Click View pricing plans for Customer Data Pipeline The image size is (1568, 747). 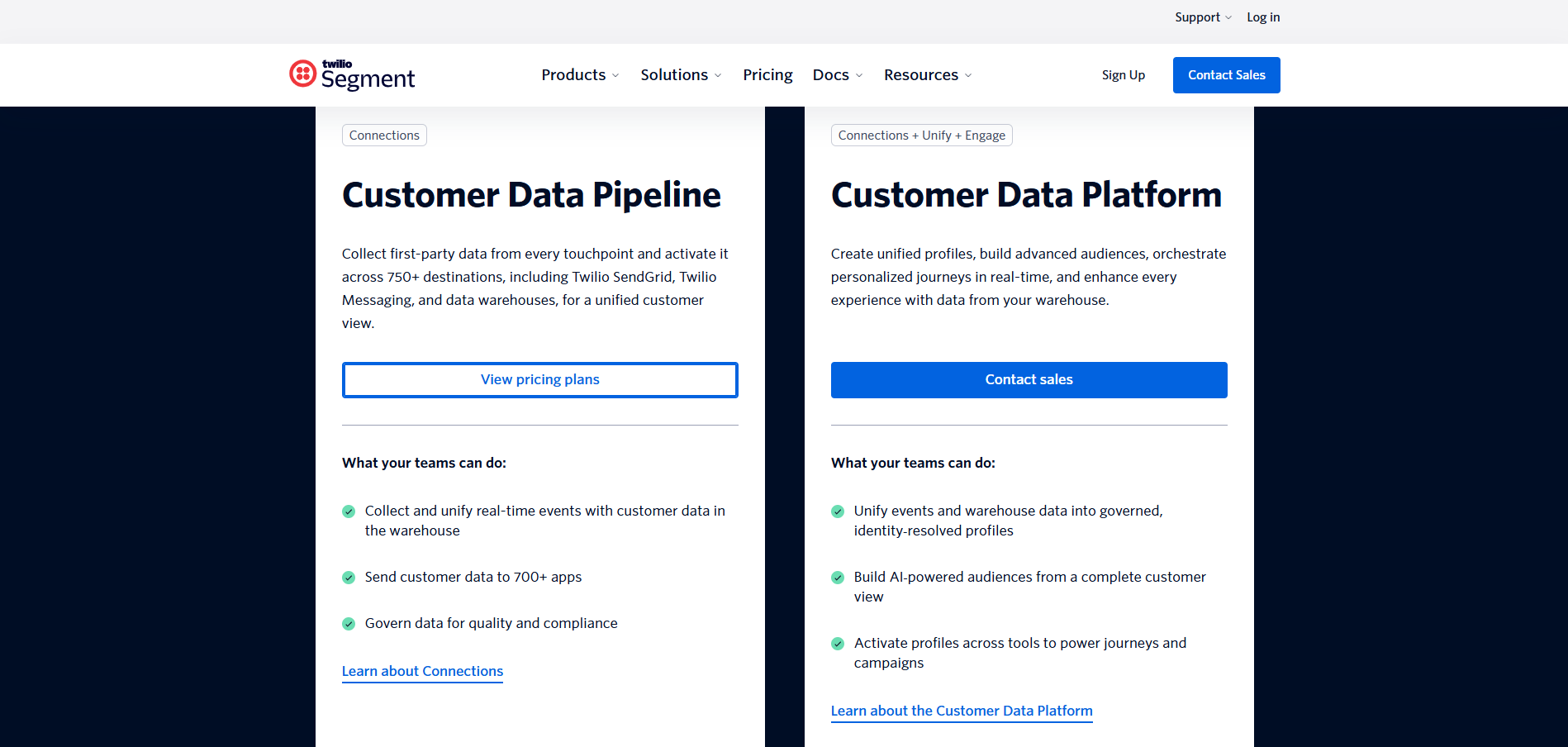(x=539, y=379)
